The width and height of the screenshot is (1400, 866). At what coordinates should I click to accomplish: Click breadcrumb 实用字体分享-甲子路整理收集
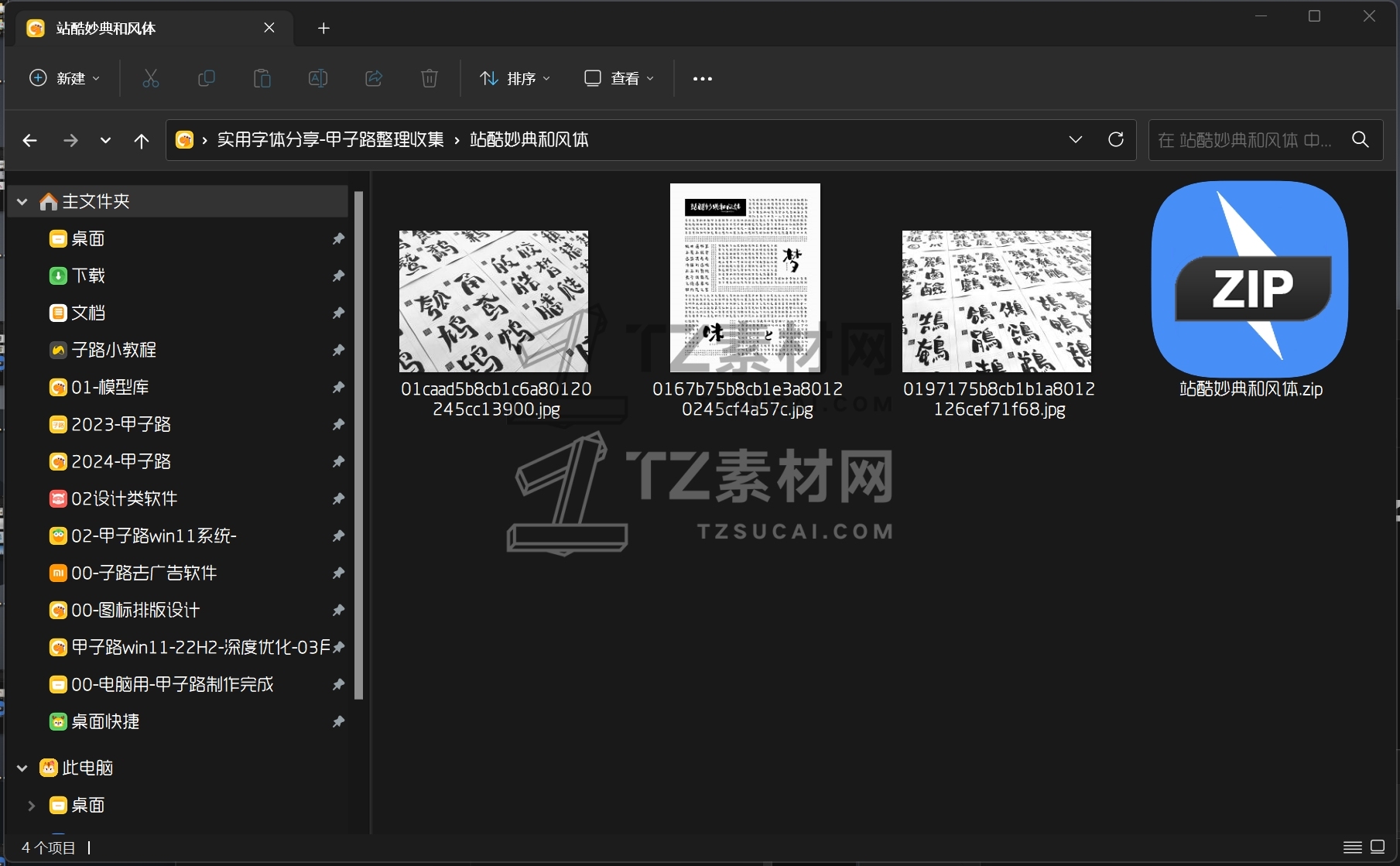[x=330, y=139]
